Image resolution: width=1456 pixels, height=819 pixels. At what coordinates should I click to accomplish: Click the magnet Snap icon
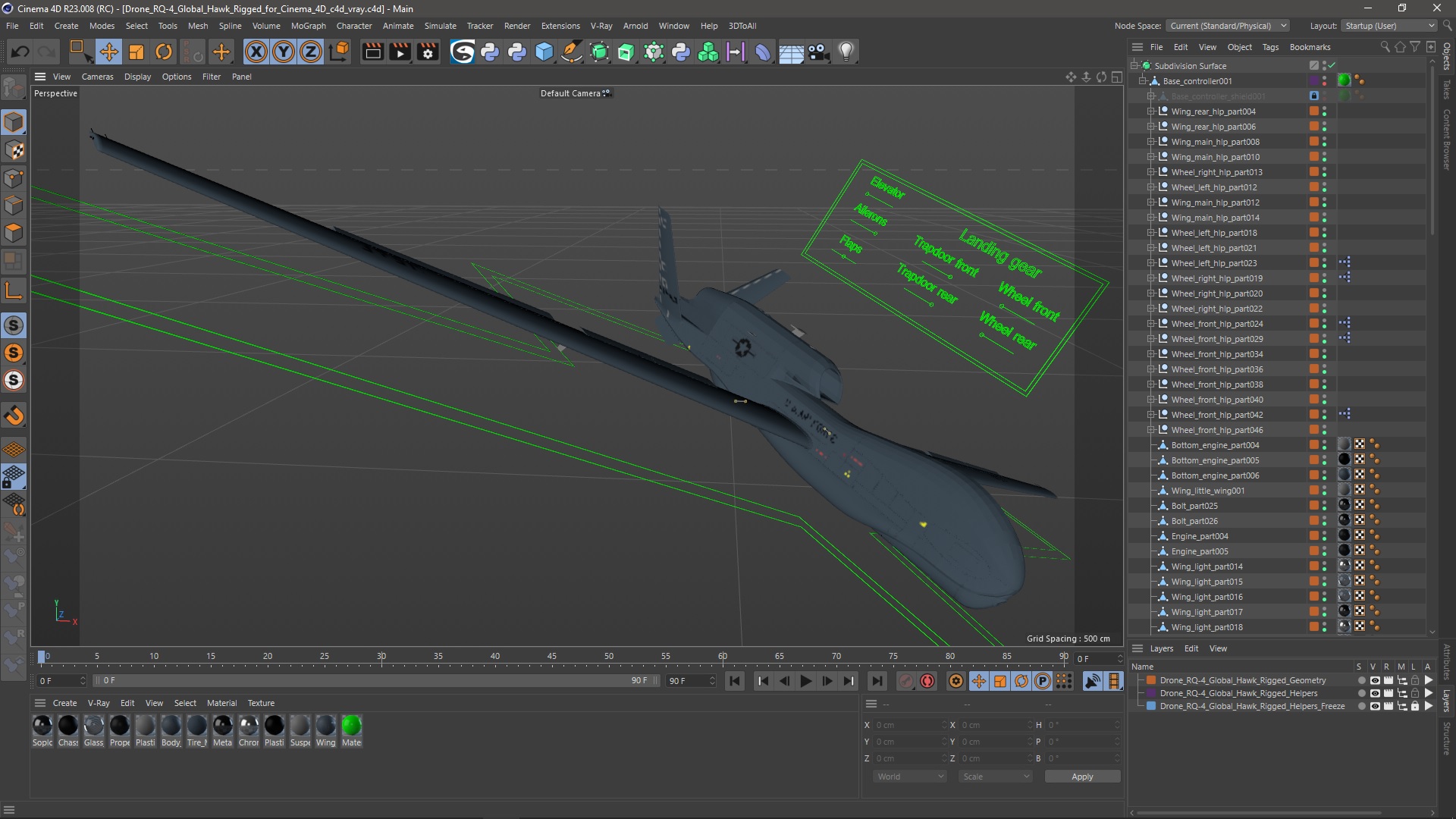tap(14, 416)
